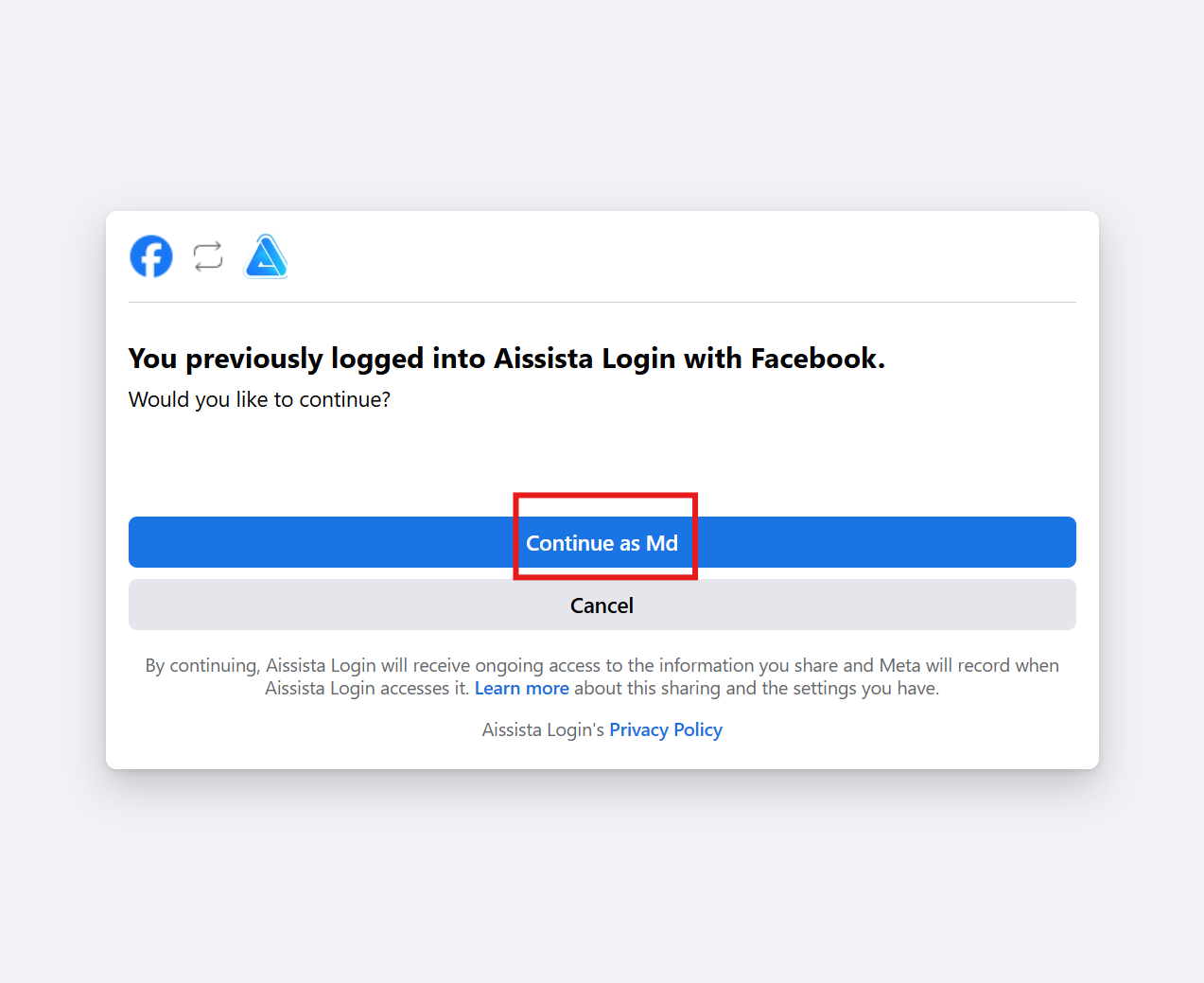Click the swap arrows icon between logos
The height and width of the screenshot is (983, 1204).
208,256
